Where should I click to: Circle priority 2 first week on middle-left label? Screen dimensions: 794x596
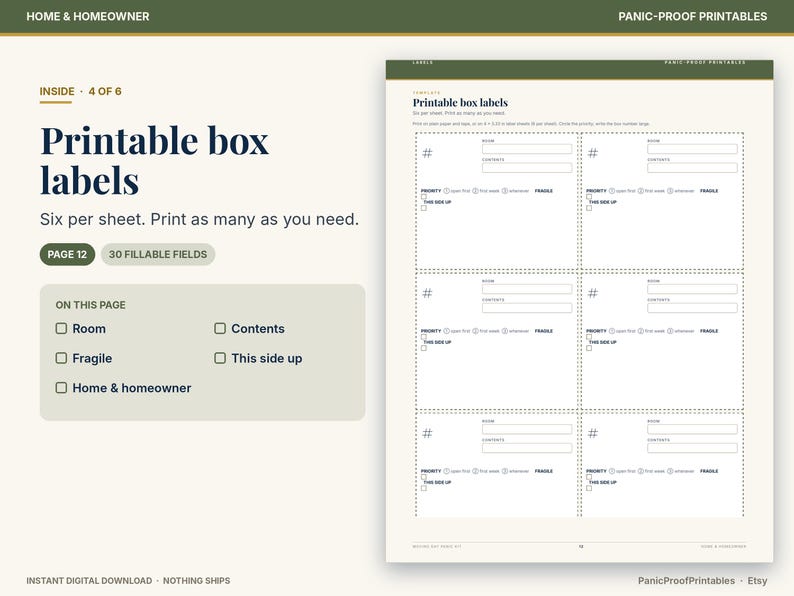click(475, 331)
